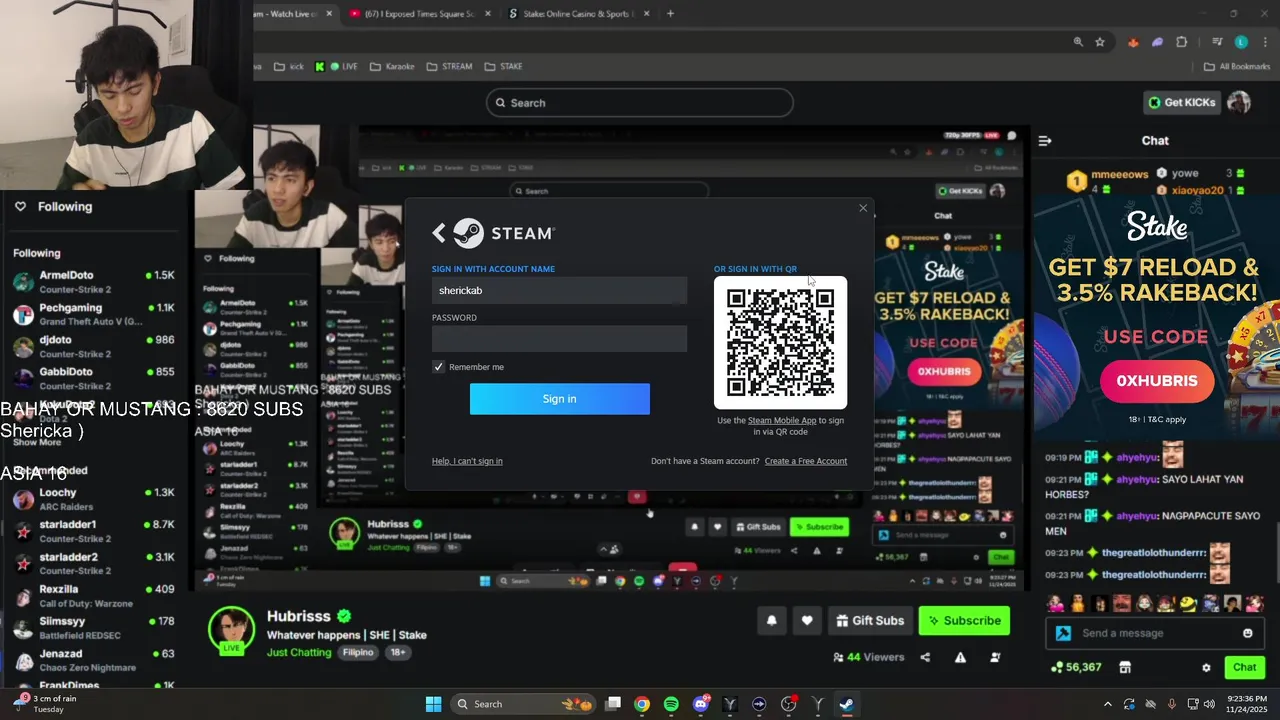The width and height of the screenshot is (1280, 720).
Task: Click the share stream icon
Action: [925, 657]
